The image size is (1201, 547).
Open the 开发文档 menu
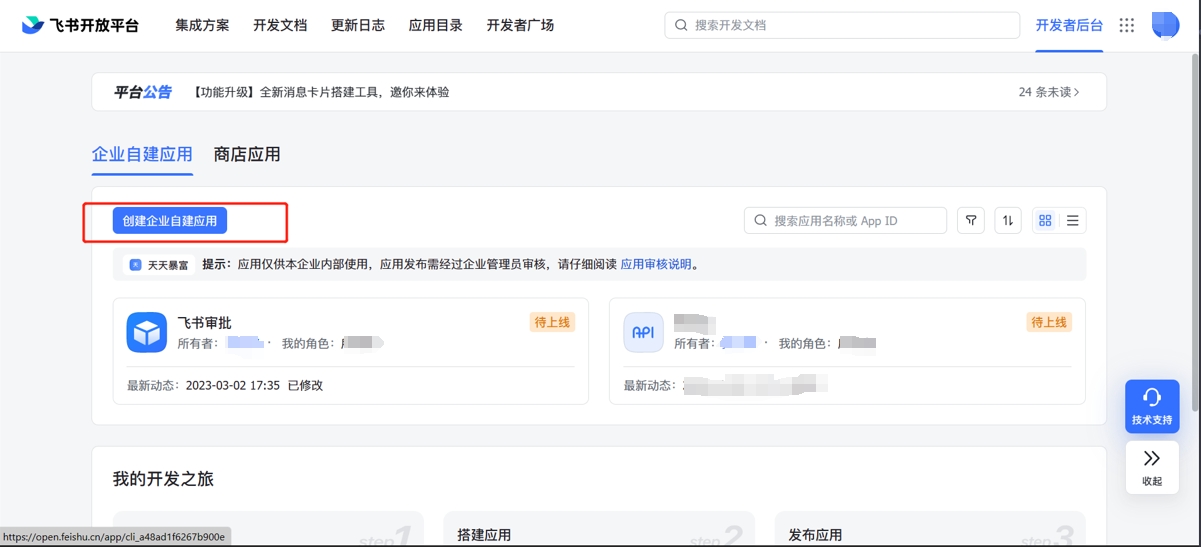[280, 25]
